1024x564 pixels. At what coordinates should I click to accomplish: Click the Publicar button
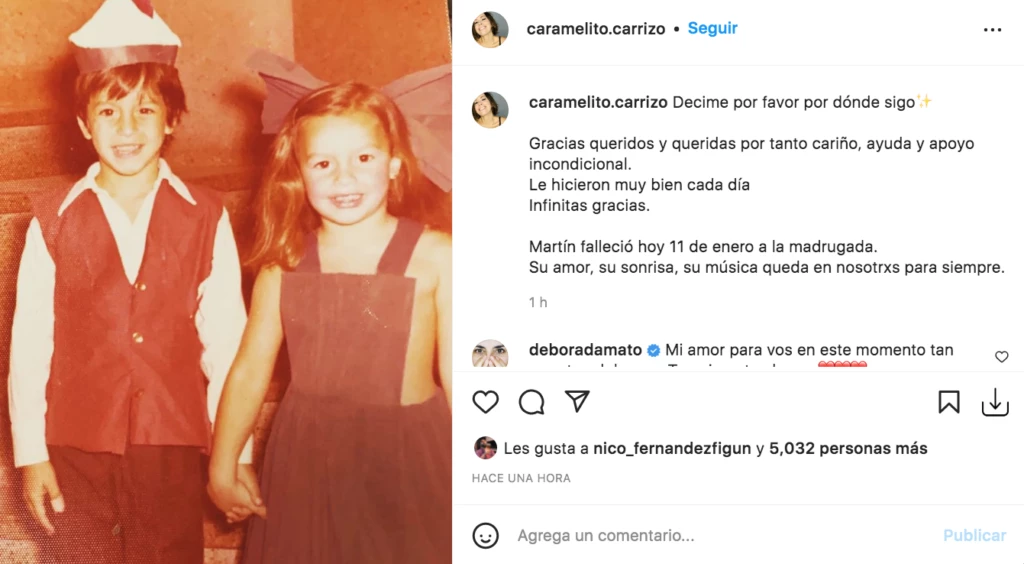tap(974, 535)
